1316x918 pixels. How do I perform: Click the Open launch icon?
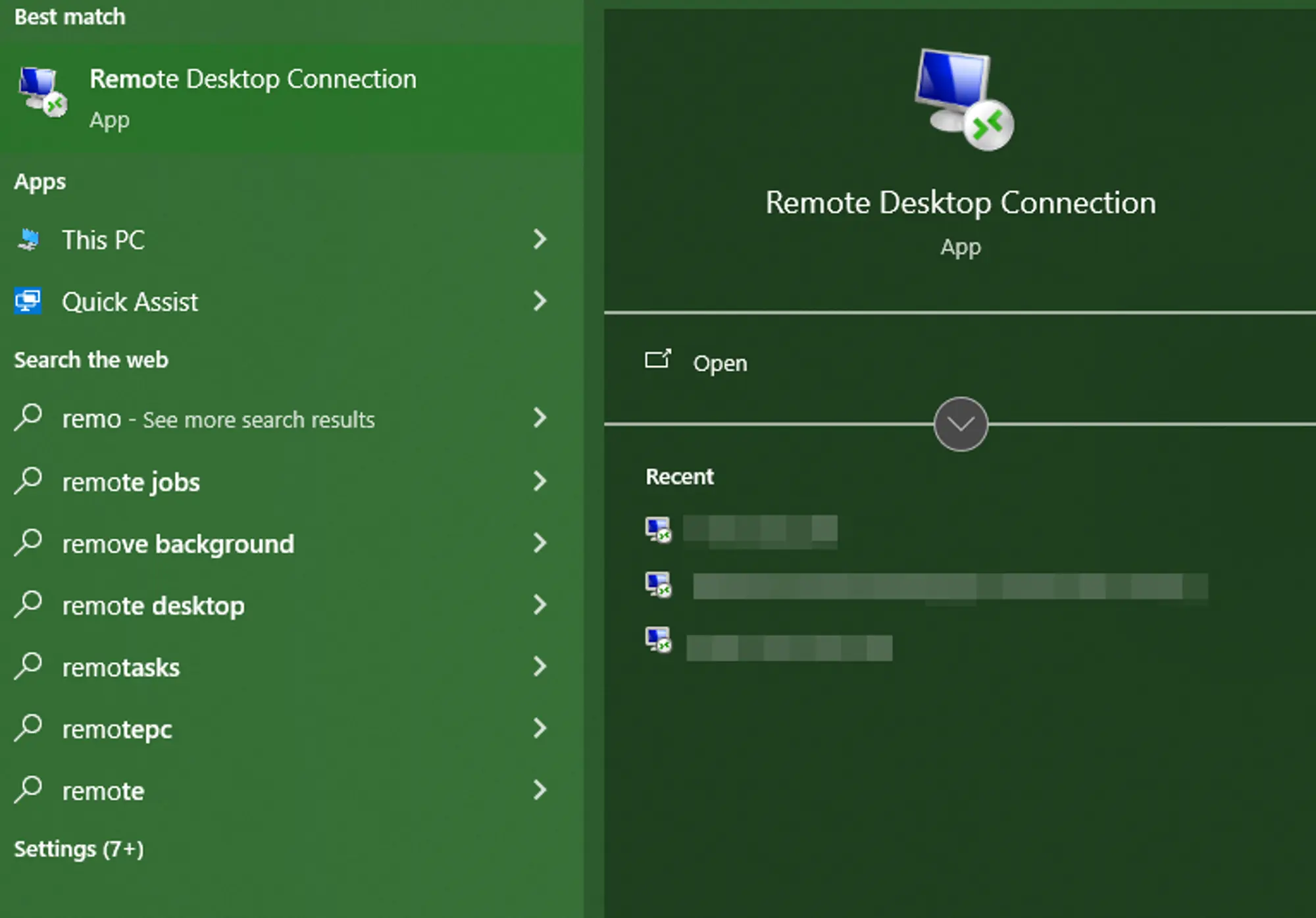[x=657, y=361]
